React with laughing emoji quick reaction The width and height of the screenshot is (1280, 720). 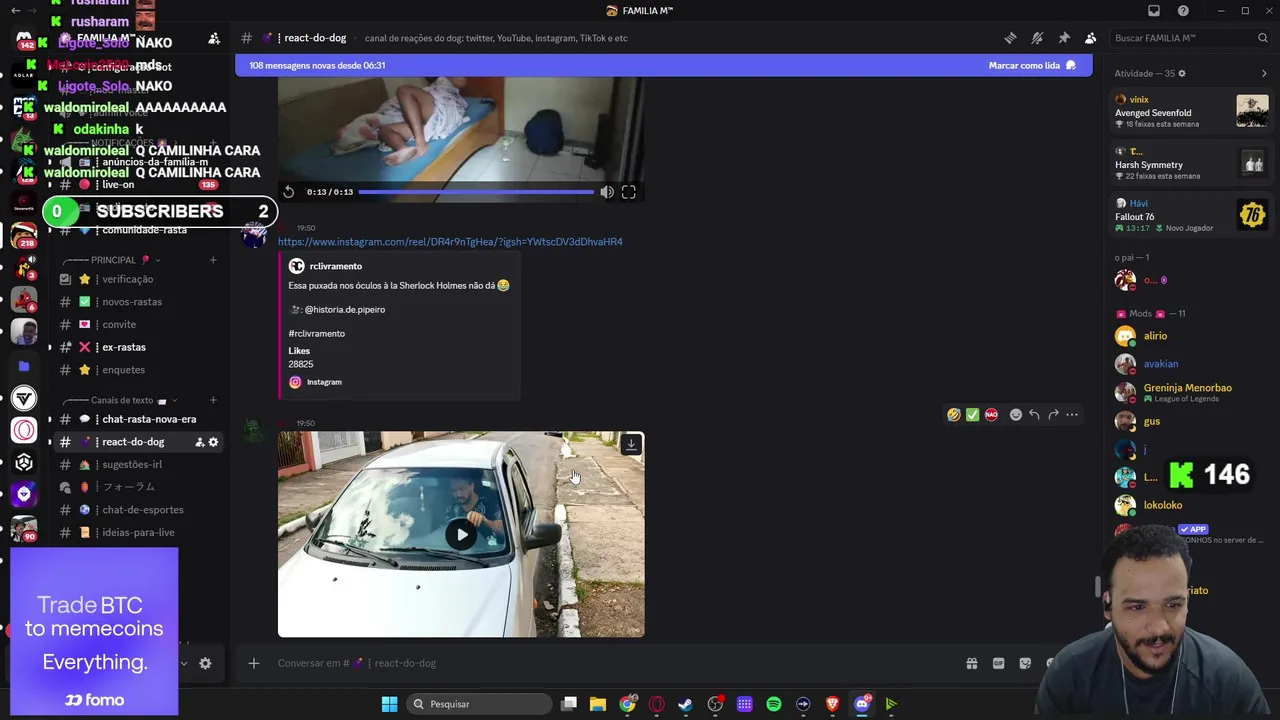coord(954,415)
